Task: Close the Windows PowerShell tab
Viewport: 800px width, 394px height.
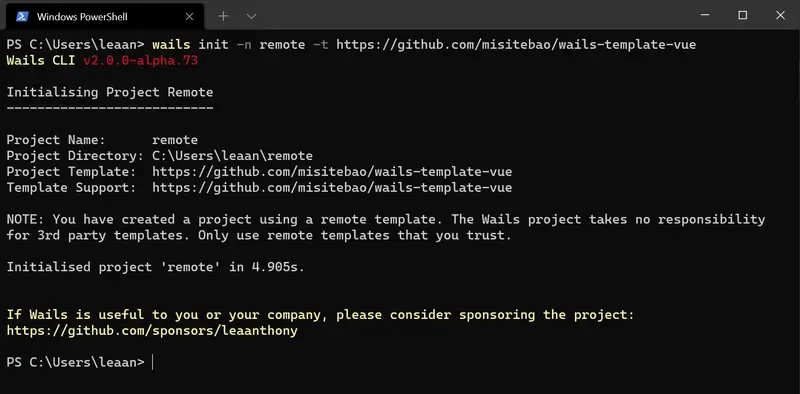Action: tap(189, 16)
